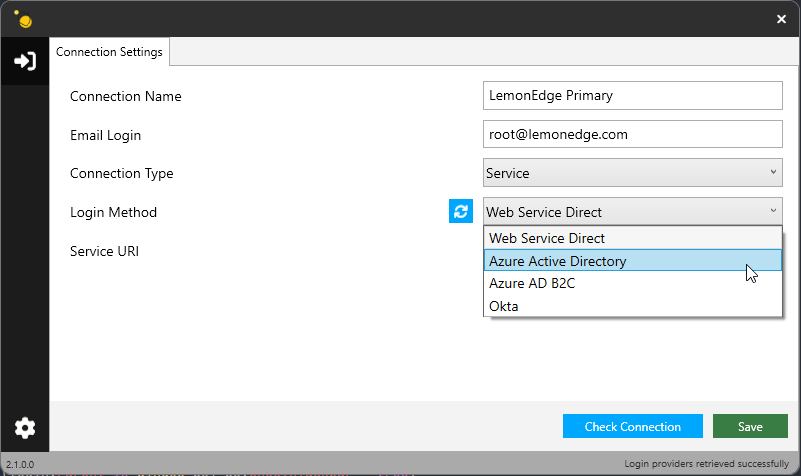Open the Connection Type dropdown
The width and height of the screenshot is (801, 476).
click(632, 173)
